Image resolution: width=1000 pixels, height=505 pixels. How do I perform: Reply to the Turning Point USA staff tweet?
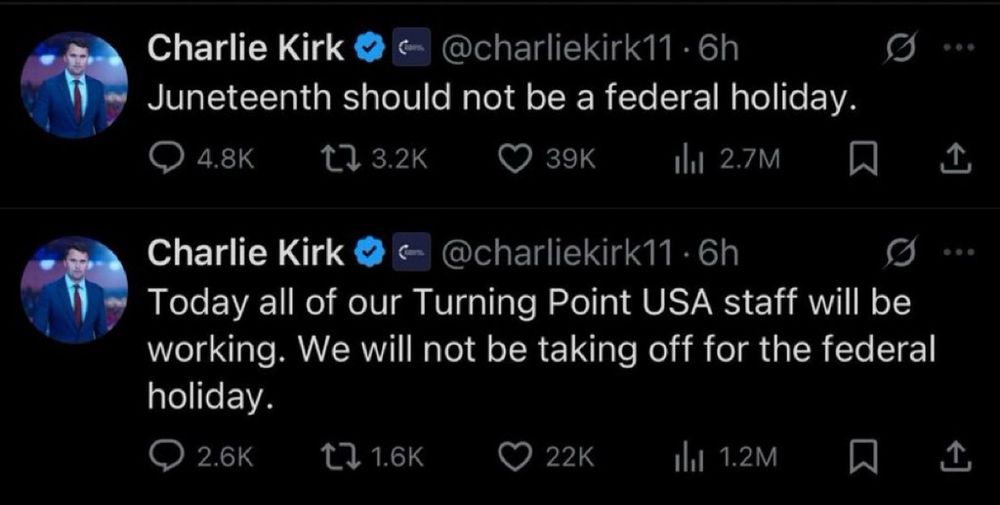pos(164,456)
